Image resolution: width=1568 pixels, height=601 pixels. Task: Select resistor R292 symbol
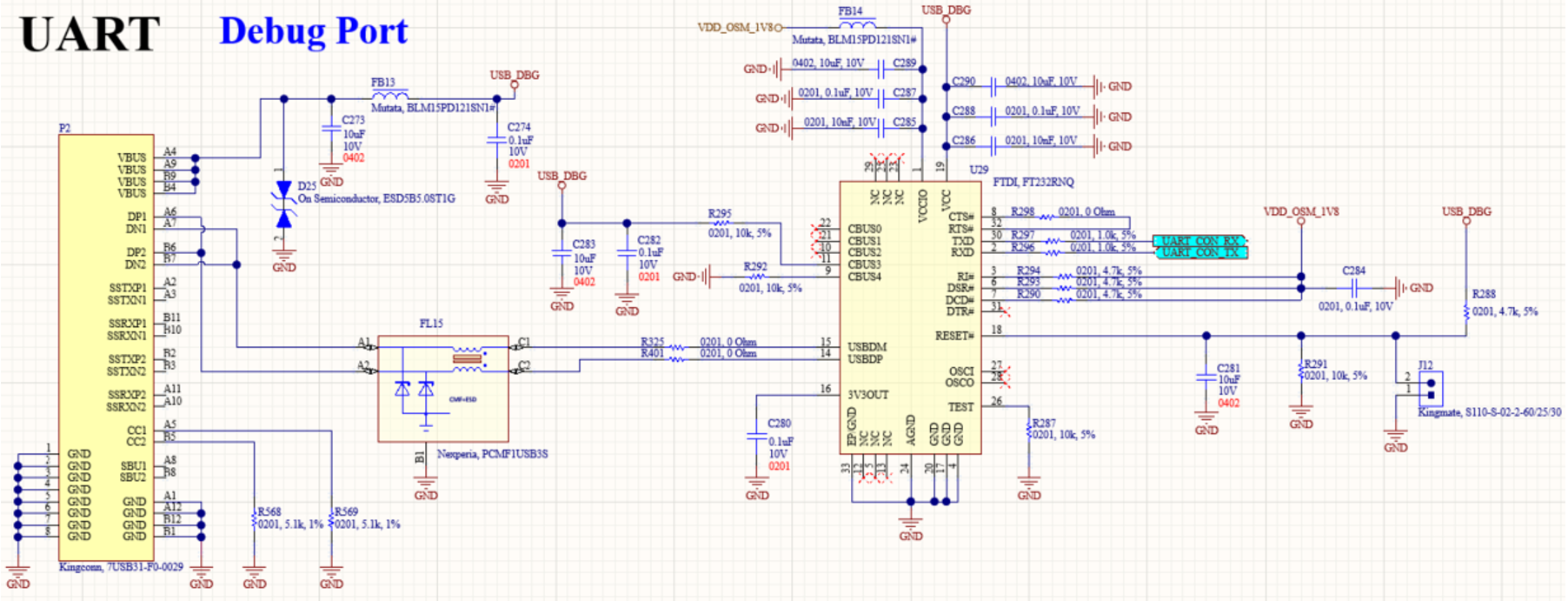(755, 277)
